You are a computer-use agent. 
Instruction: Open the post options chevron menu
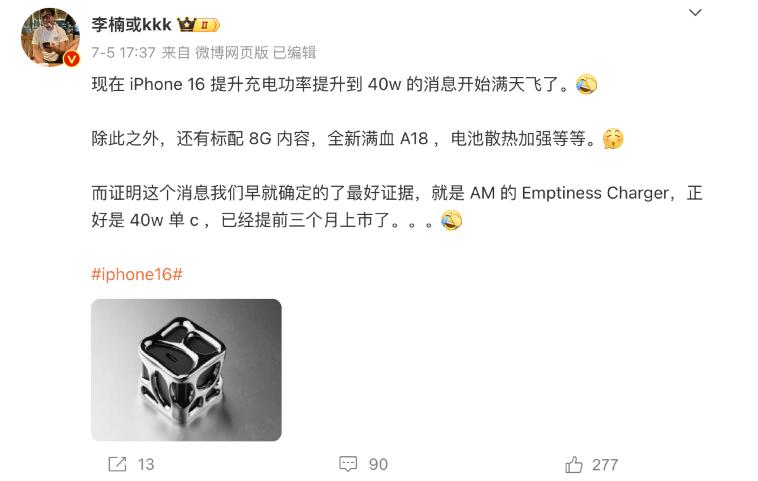695,13
